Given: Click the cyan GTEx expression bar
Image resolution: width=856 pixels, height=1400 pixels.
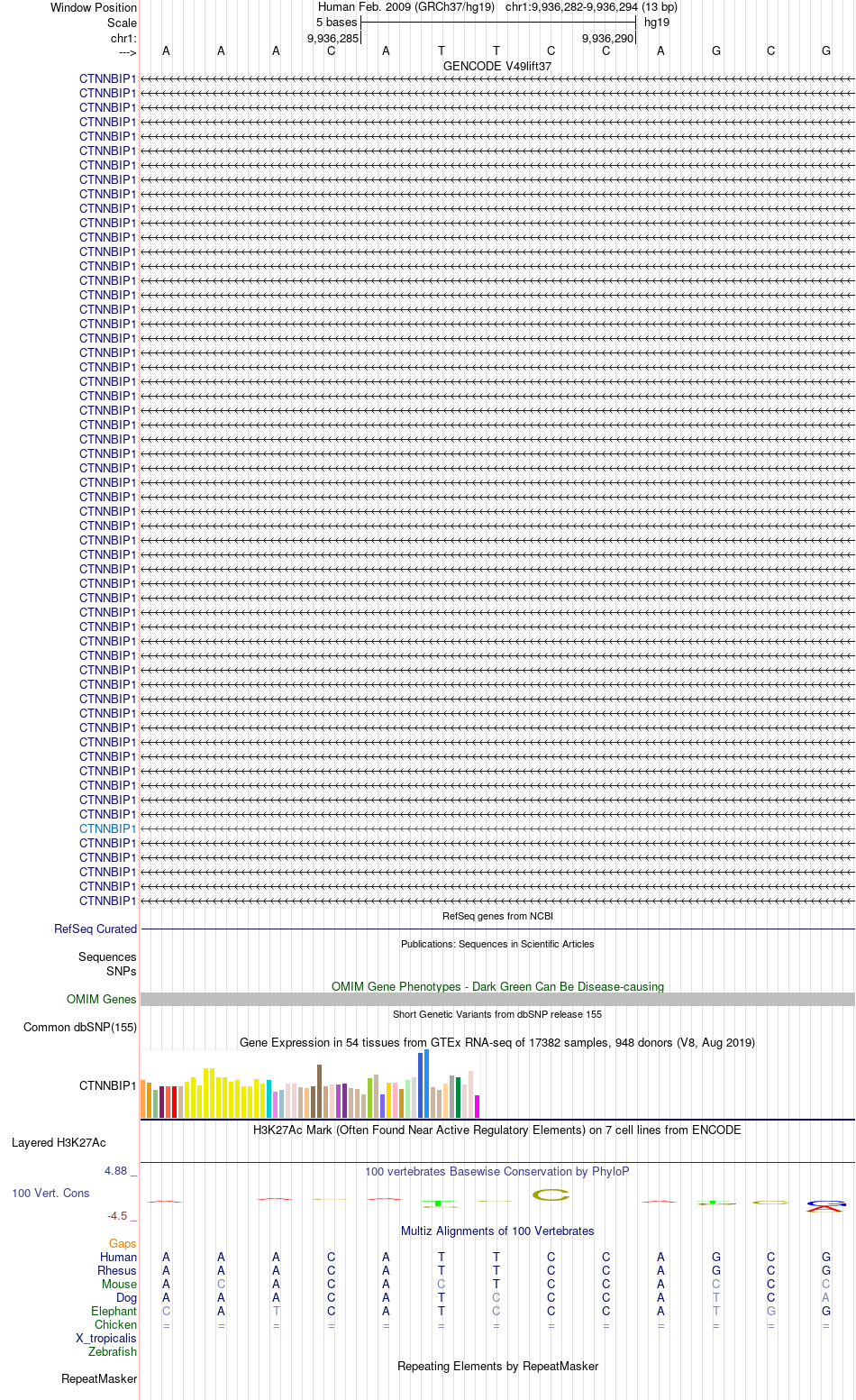Looking at the screenshot, I should point(269,1099).
